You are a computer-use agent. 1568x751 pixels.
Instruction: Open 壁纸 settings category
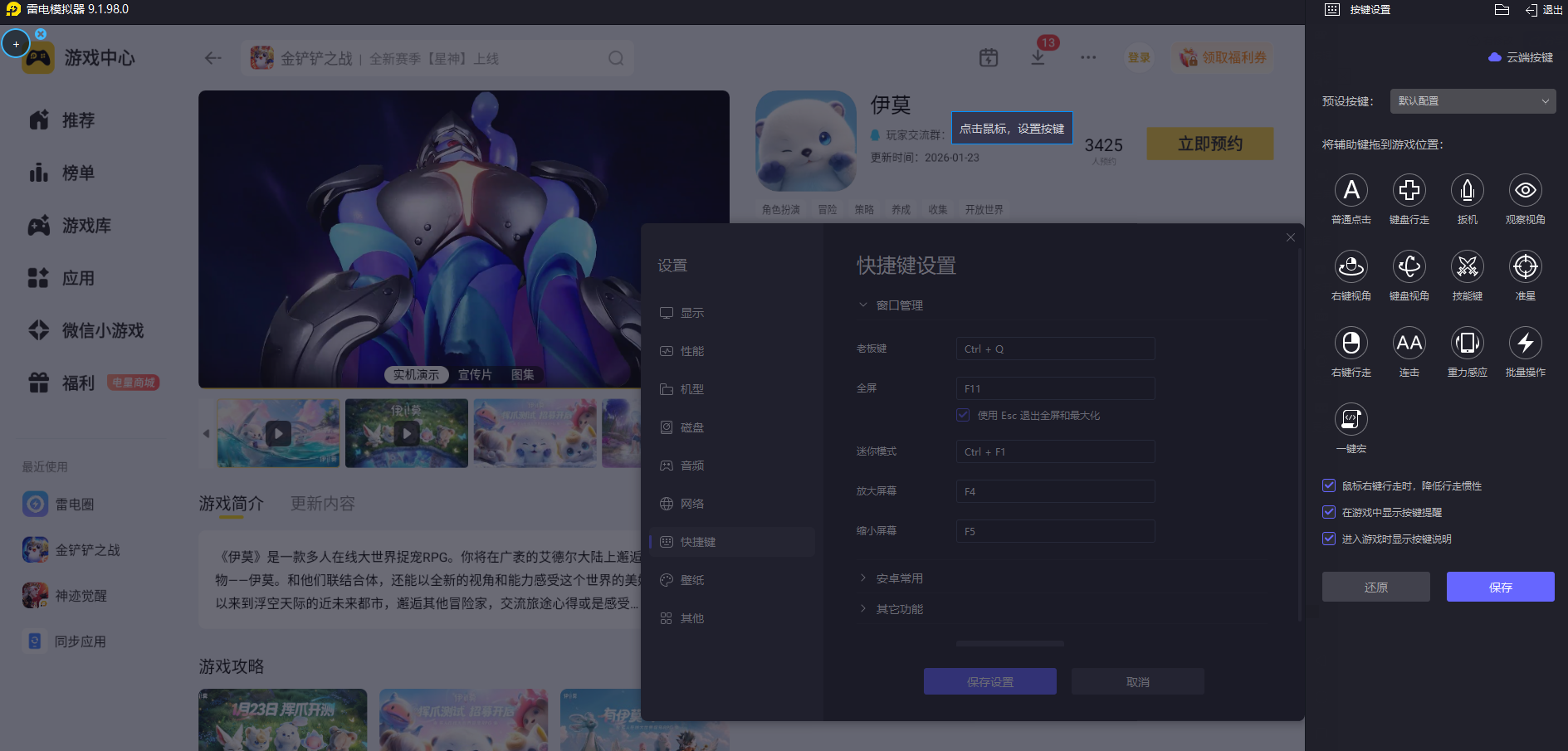tap(732, 580)
